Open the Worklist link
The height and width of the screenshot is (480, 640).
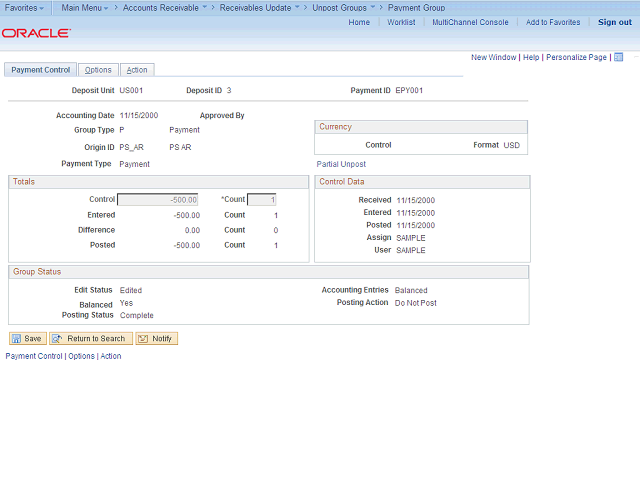click(401, 22)
